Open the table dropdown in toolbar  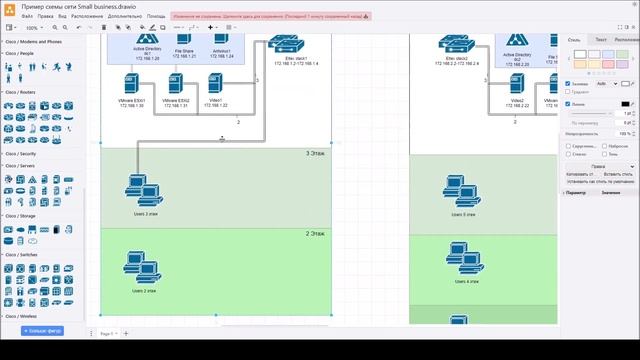pyautogui.click(x=231, y=27)
